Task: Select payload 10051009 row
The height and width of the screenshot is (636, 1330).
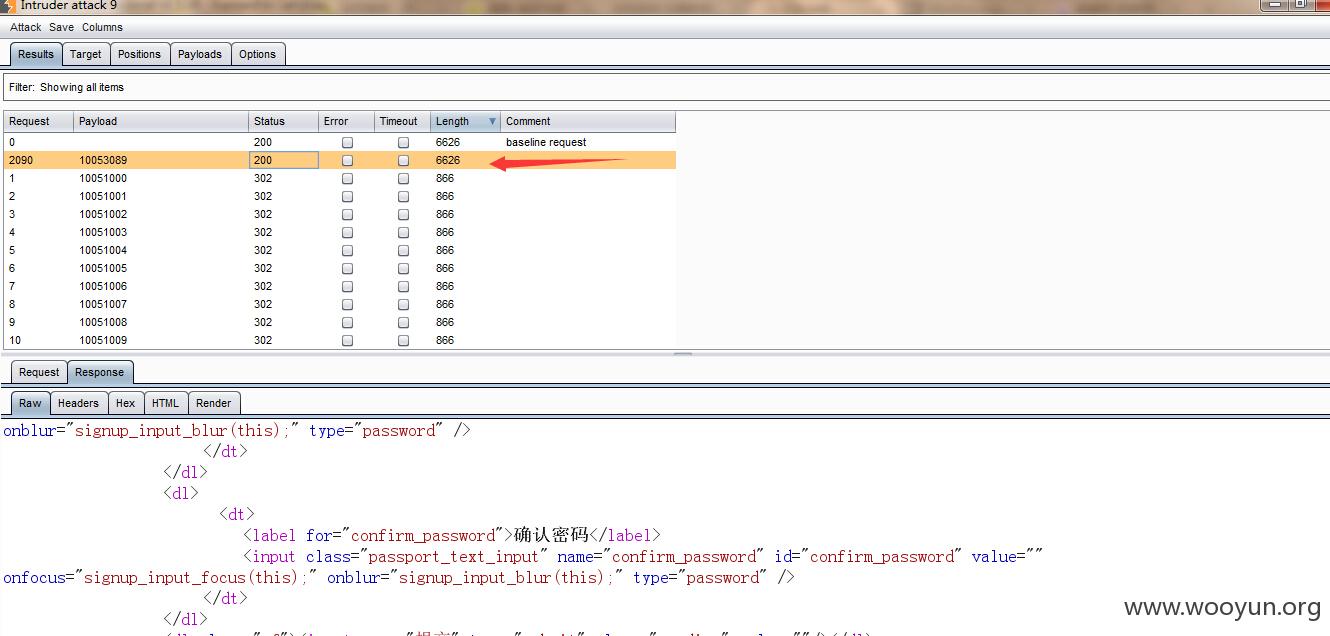Action: (x=339, y=340)
